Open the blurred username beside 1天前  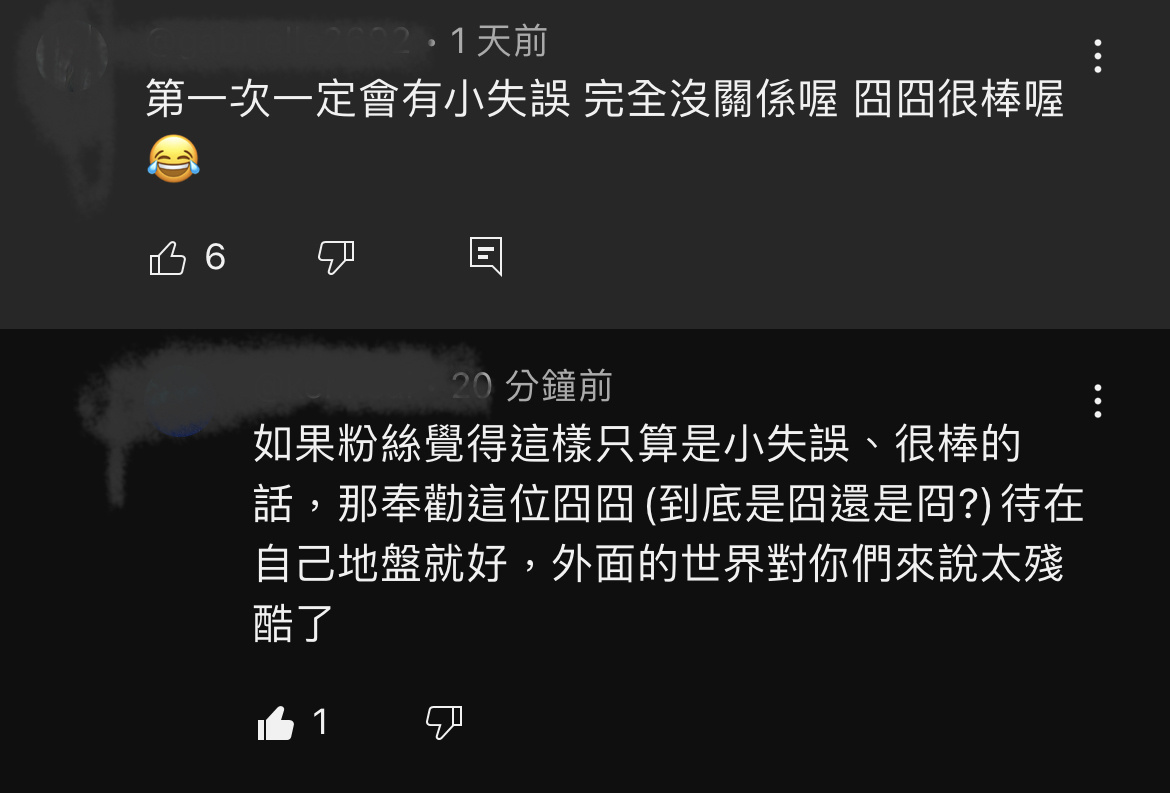[278, 41]
